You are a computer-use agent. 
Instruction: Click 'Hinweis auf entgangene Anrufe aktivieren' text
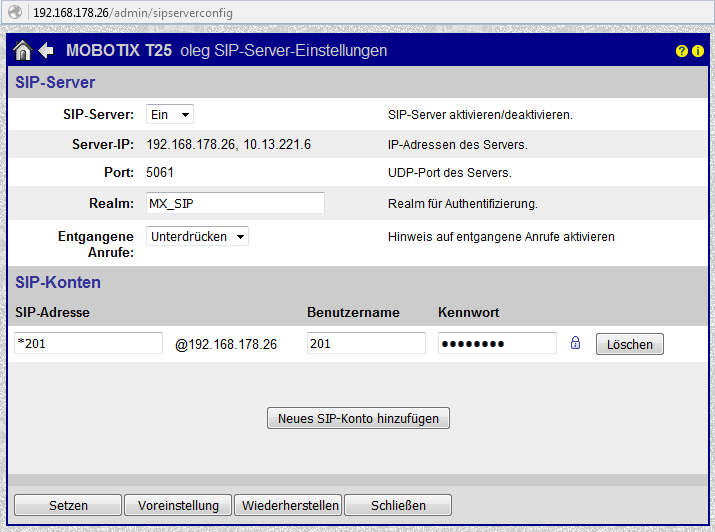point(501,237)
